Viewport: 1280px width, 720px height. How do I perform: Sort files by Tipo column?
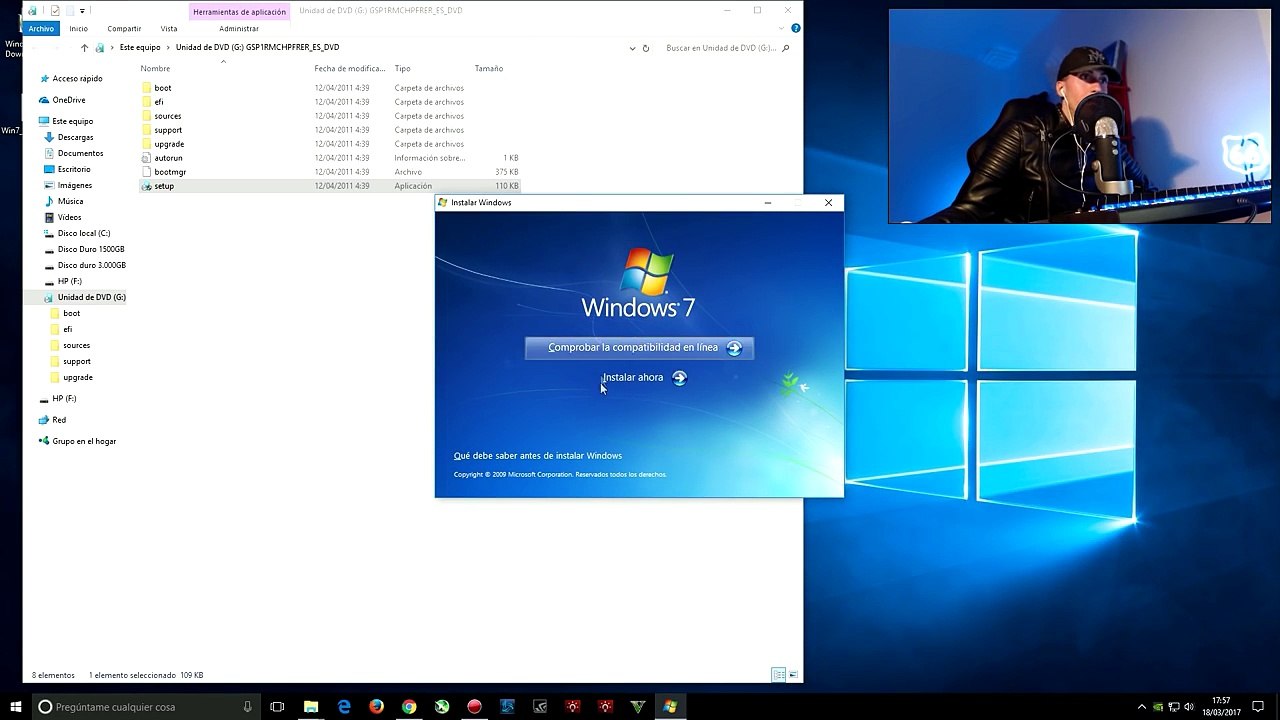point(402,69)
